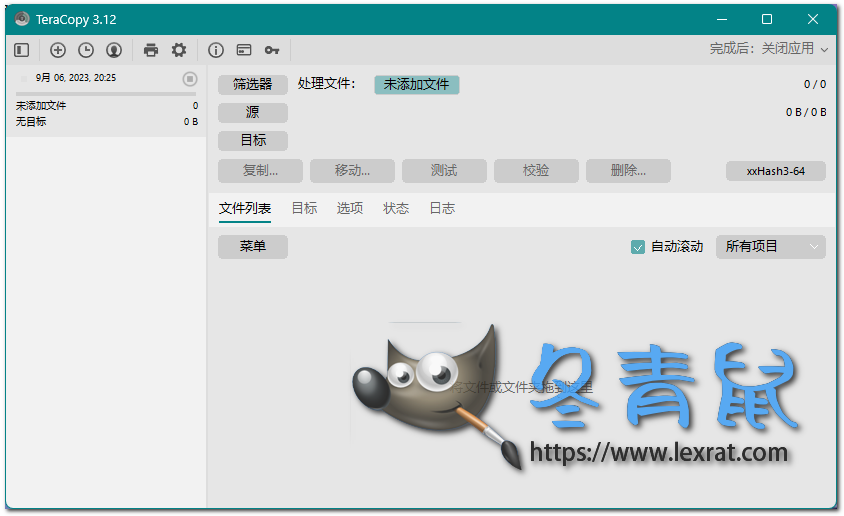The height and width of the screenshot is (516, 844).
Task: Click the card payment icon
Action: coord(244,50)
